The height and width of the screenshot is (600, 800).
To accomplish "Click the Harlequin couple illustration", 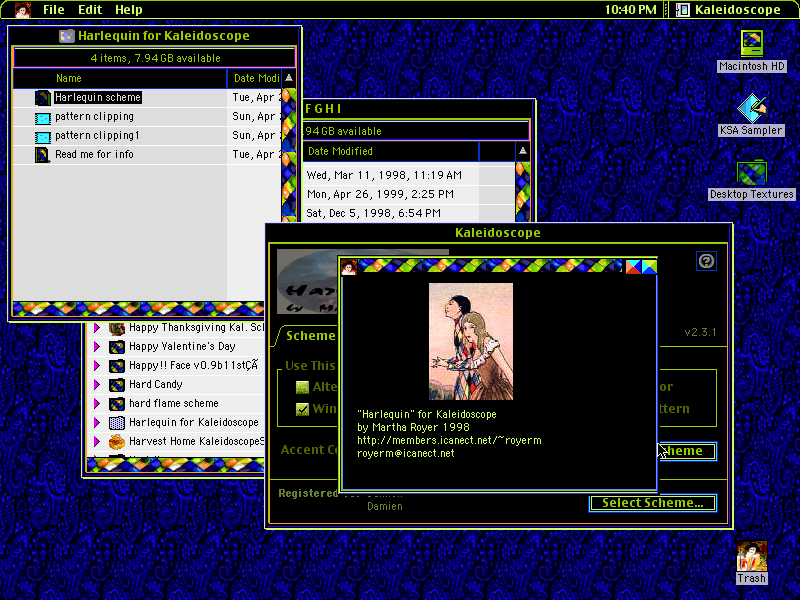I will click(x=471, y=341).
